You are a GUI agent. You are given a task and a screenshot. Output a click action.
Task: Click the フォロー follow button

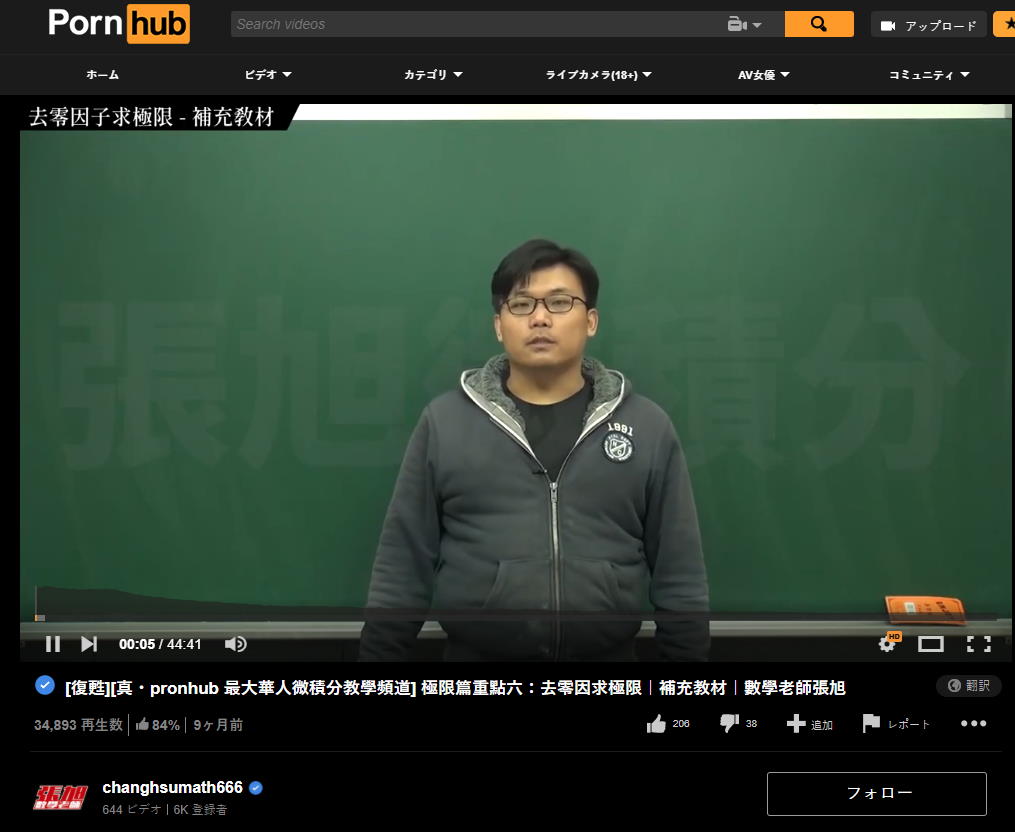pos(877,793)
